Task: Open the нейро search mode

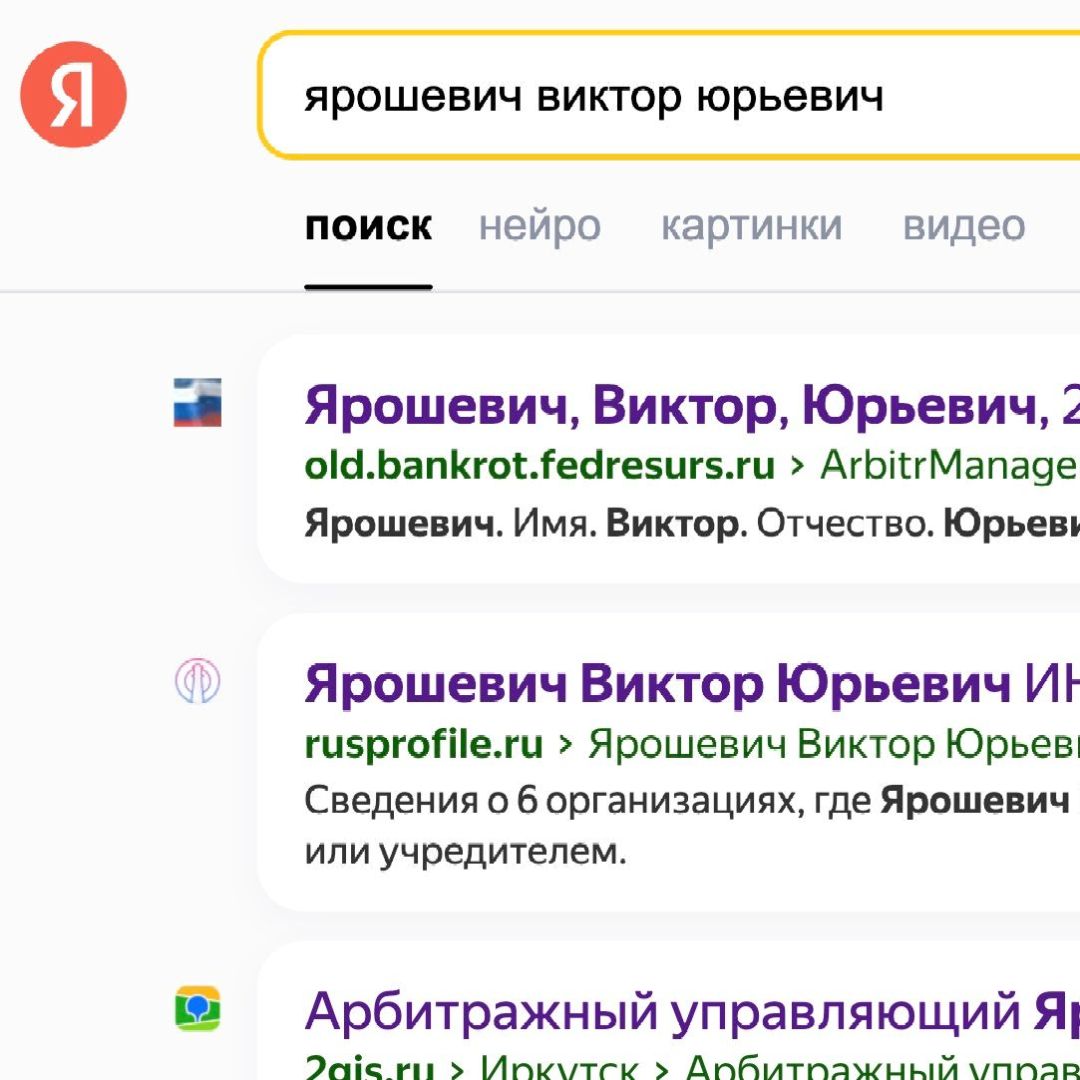Action: 540,226
